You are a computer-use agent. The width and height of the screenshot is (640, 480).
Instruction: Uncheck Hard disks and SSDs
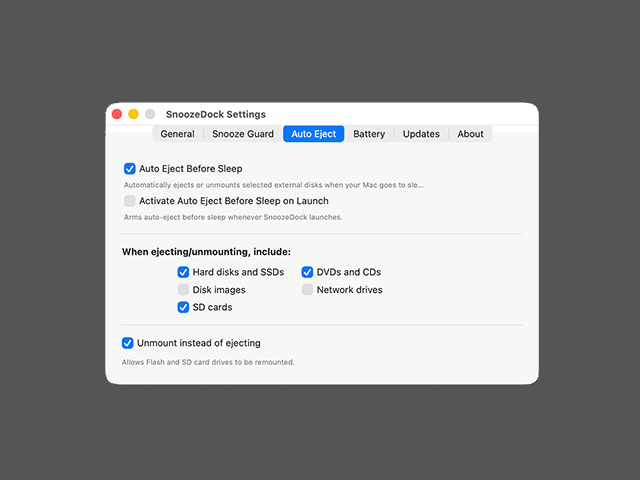(183, 272)
